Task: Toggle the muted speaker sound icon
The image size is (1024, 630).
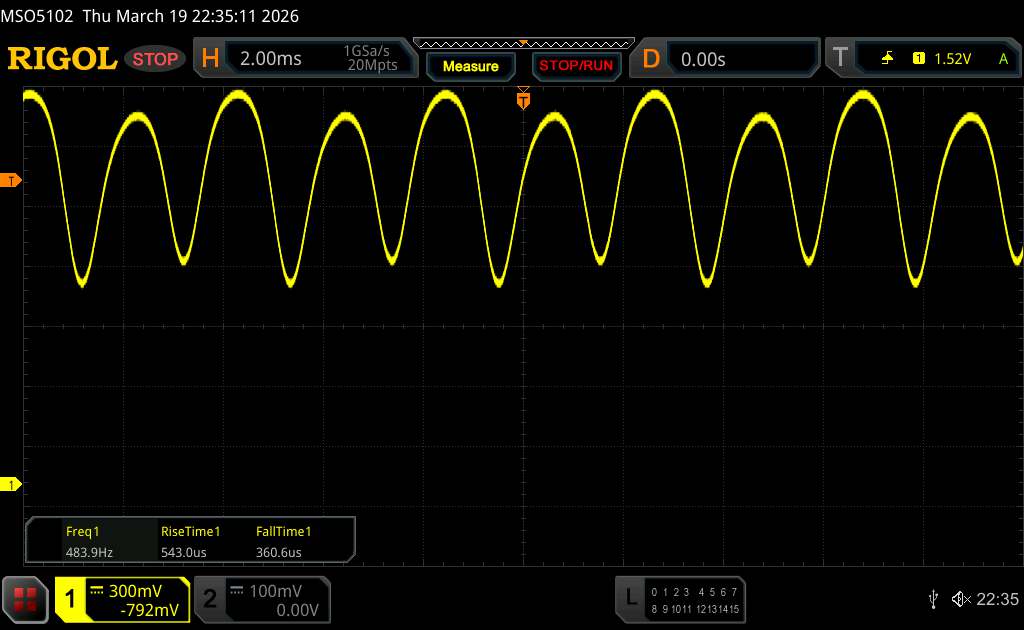Action: (960, 599)
